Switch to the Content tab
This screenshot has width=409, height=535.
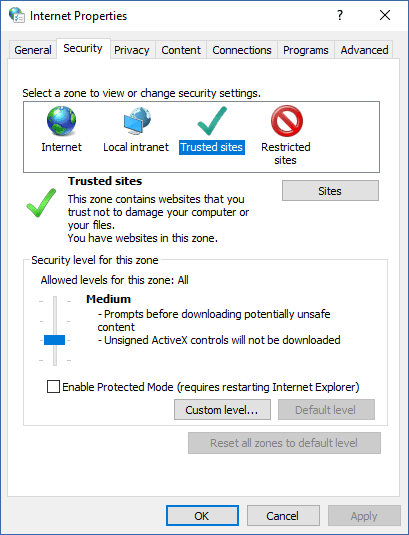(181, 50)
